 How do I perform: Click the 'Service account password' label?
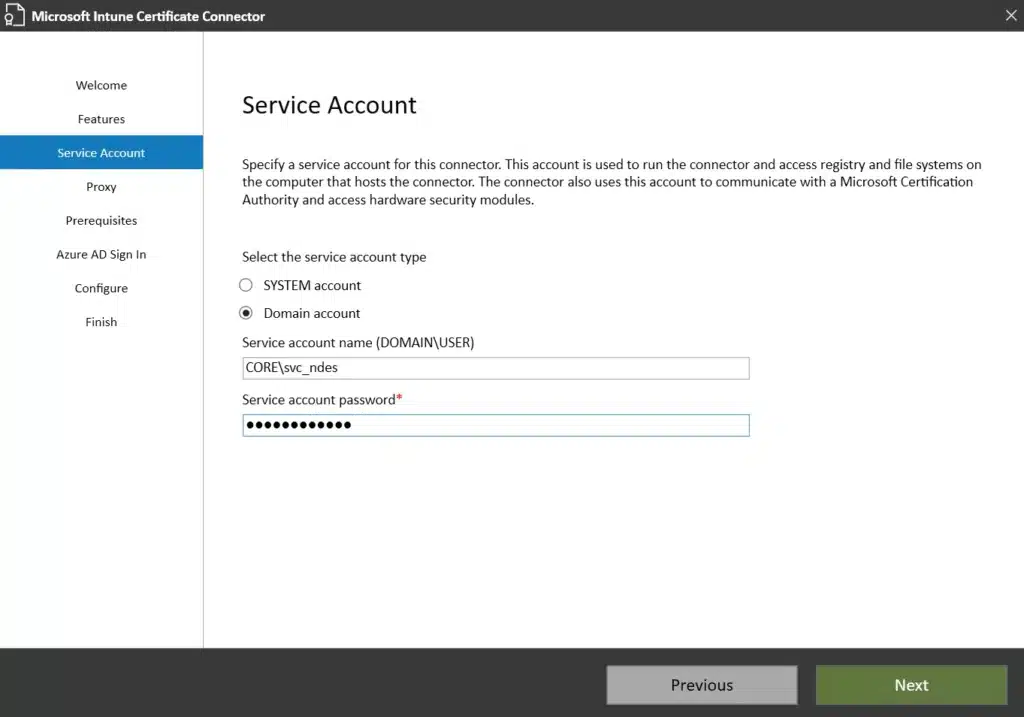[x=320, y=400]
